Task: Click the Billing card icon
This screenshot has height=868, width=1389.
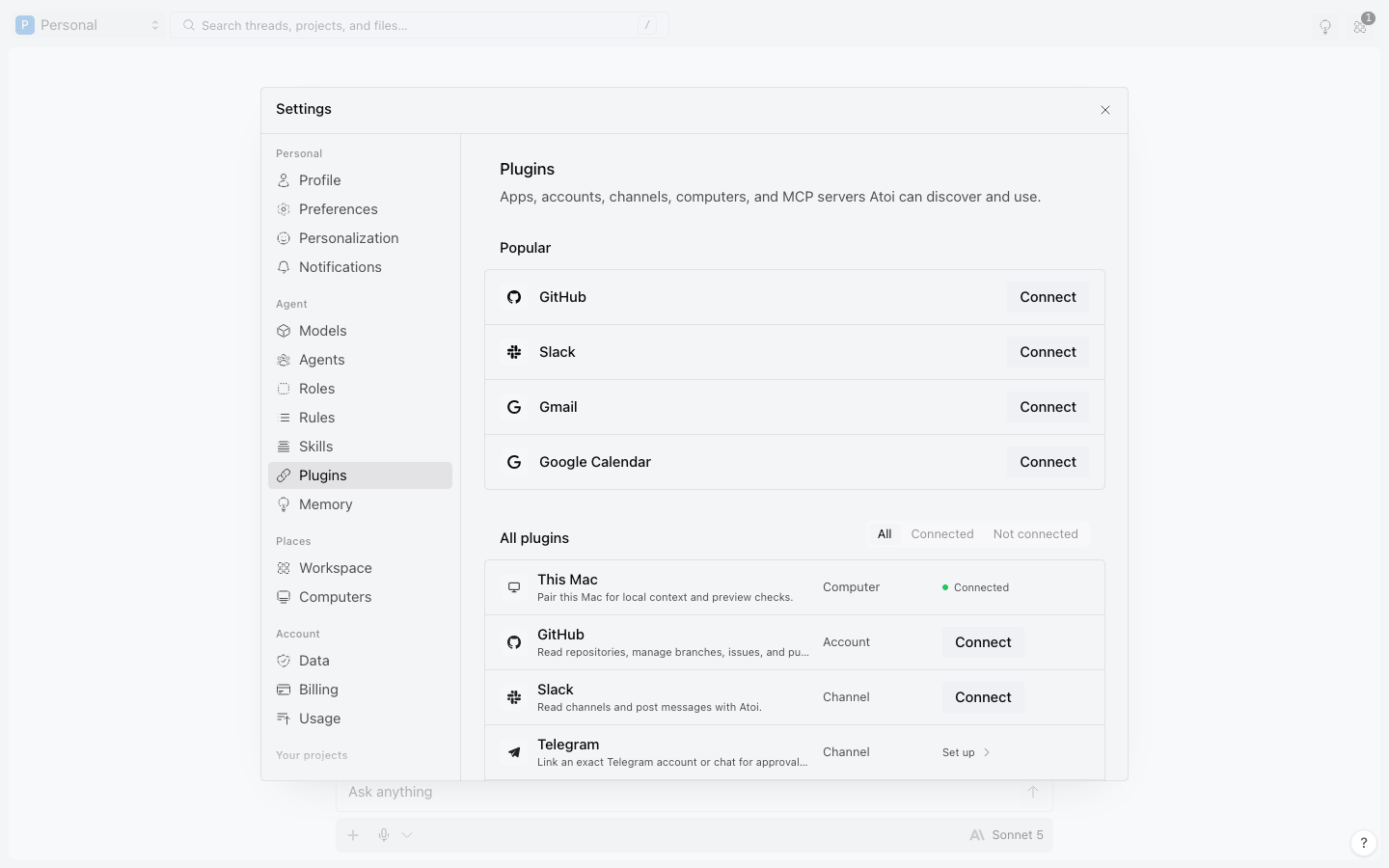Action: tap(284, 690)
